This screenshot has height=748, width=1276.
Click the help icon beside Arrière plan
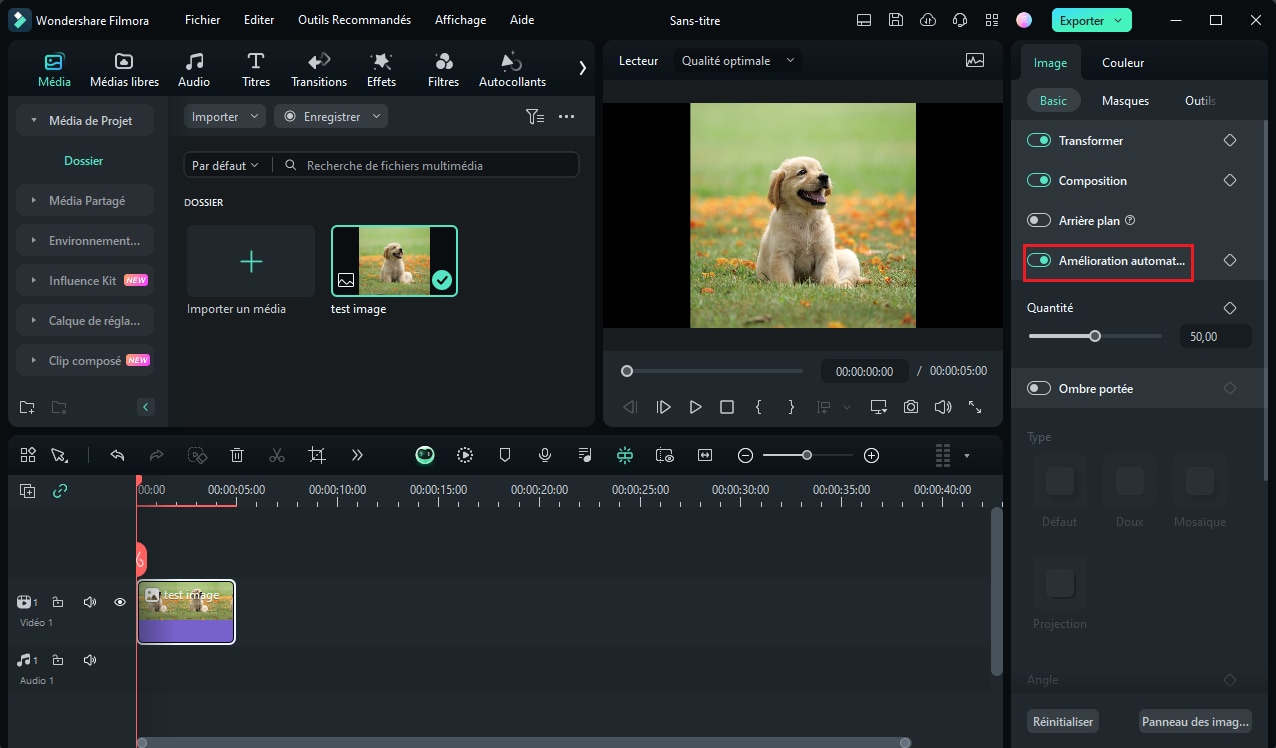1131,220
